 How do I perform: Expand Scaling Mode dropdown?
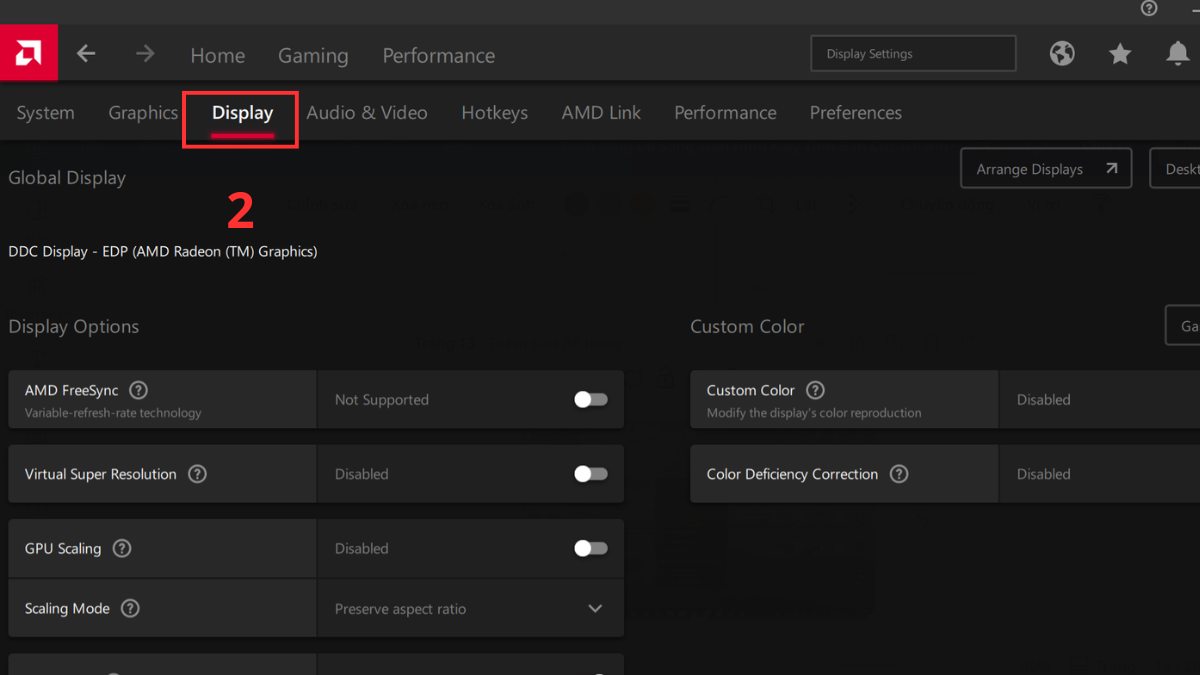pos(595,608)
